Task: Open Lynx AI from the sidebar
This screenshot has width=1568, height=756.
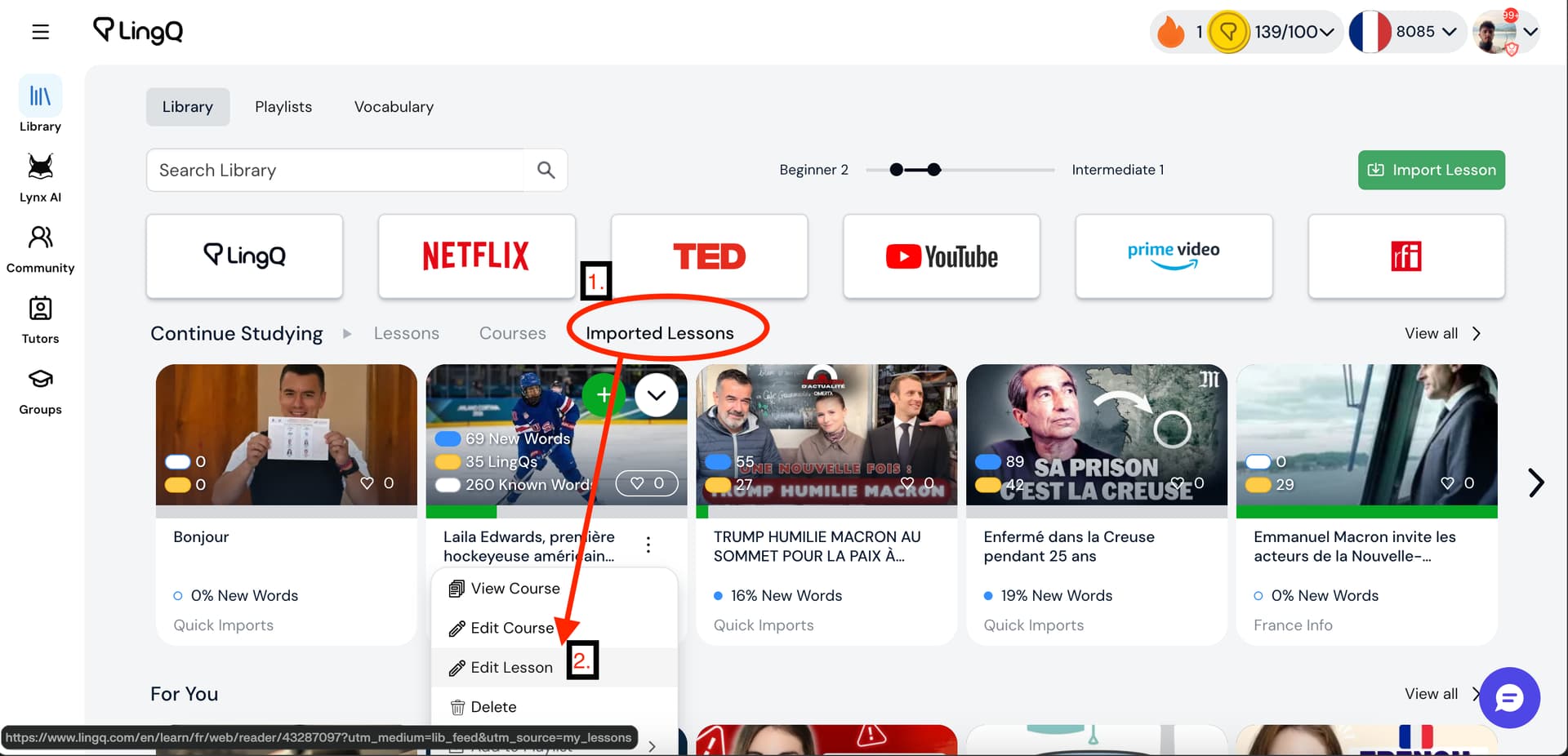Action: pos(40,177)
